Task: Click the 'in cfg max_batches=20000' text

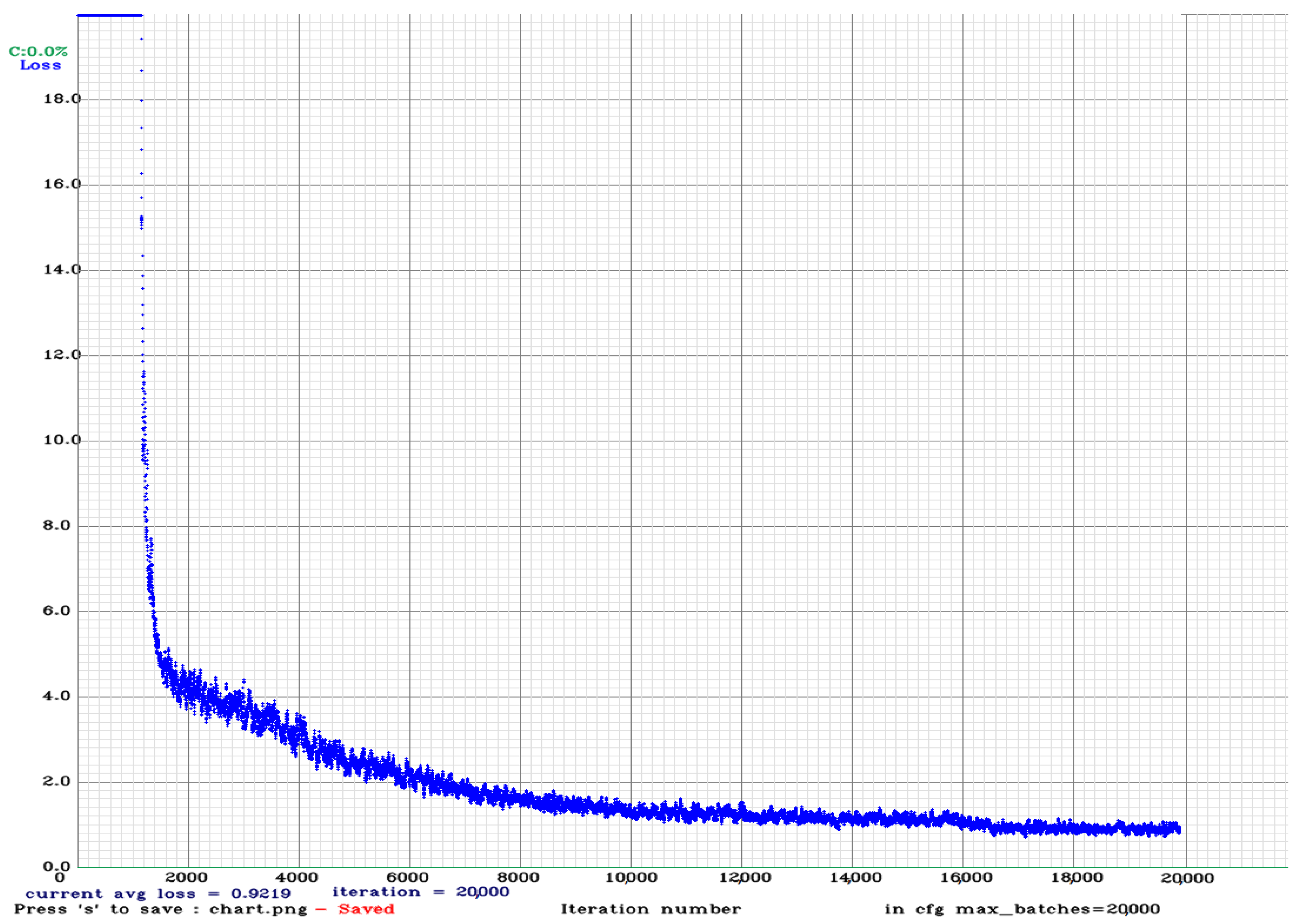Action: point(1022,909)
